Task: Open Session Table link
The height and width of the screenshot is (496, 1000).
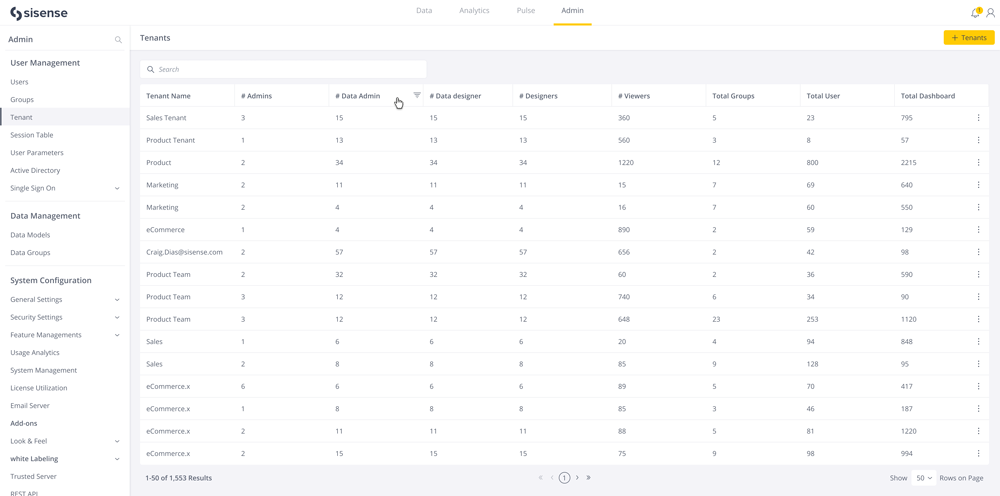Action: point(32,135)
